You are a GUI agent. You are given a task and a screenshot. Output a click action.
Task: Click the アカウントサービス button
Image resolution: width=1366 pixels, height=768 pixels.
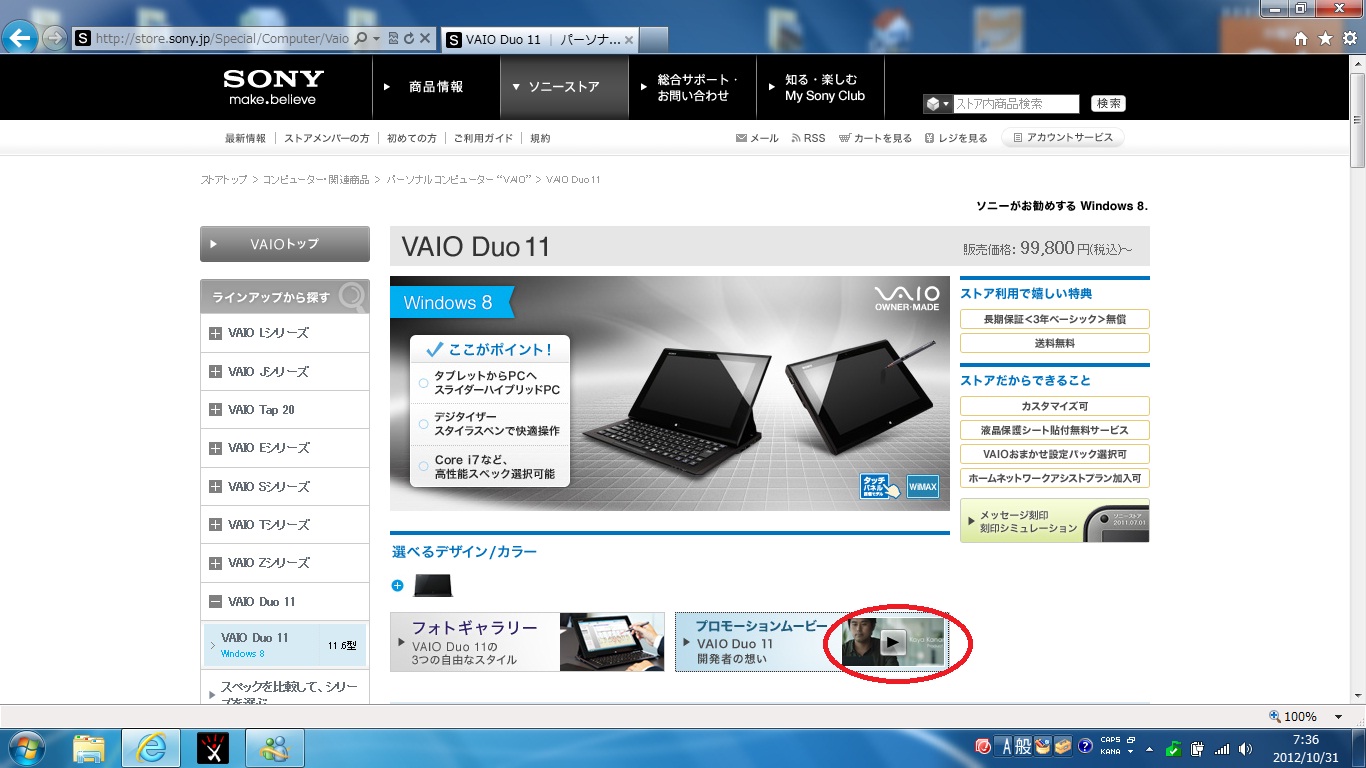[x=1063, y=138]
